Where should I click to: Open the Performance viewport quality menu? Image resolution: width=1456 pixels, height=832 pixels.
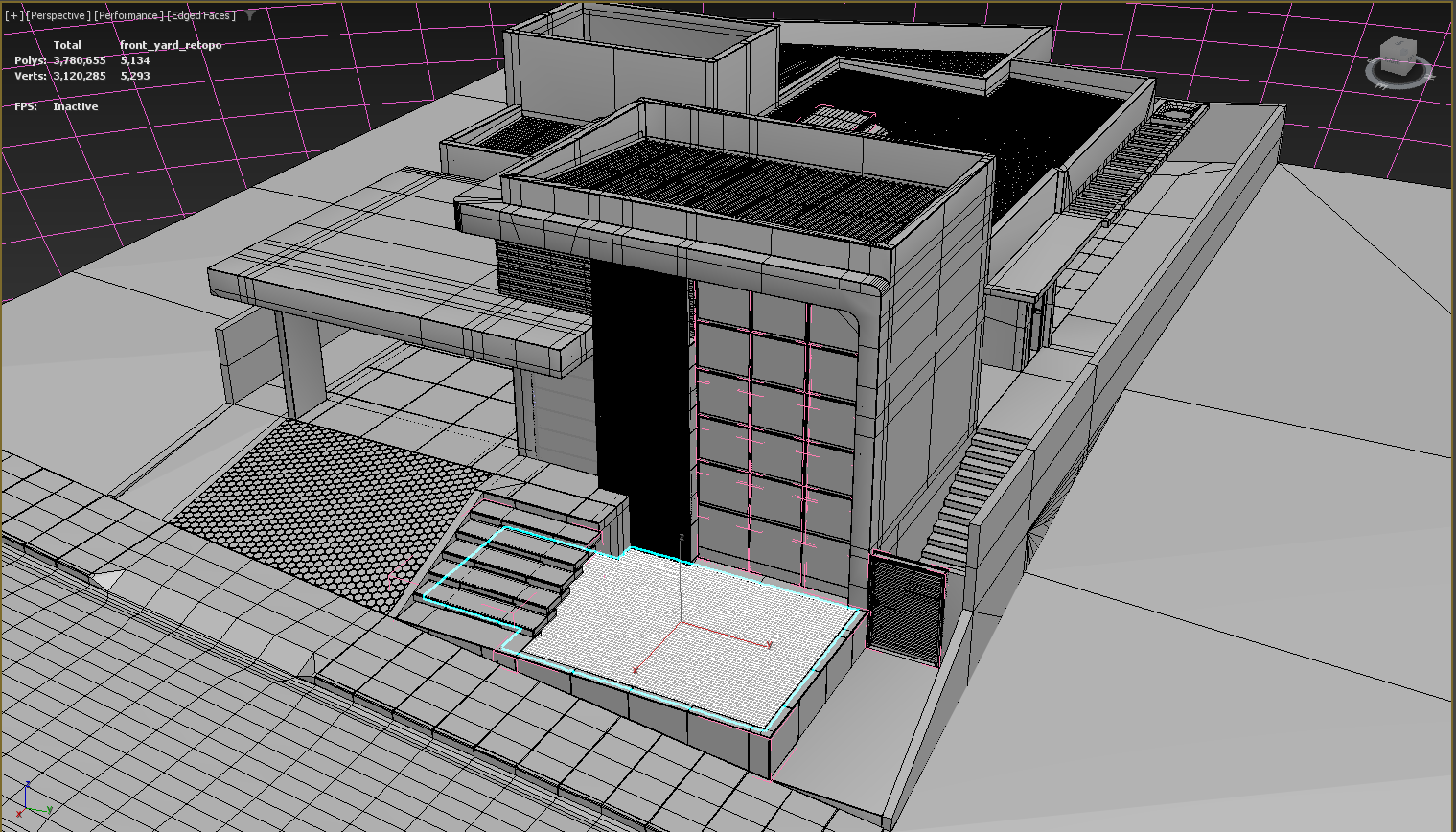128,15
